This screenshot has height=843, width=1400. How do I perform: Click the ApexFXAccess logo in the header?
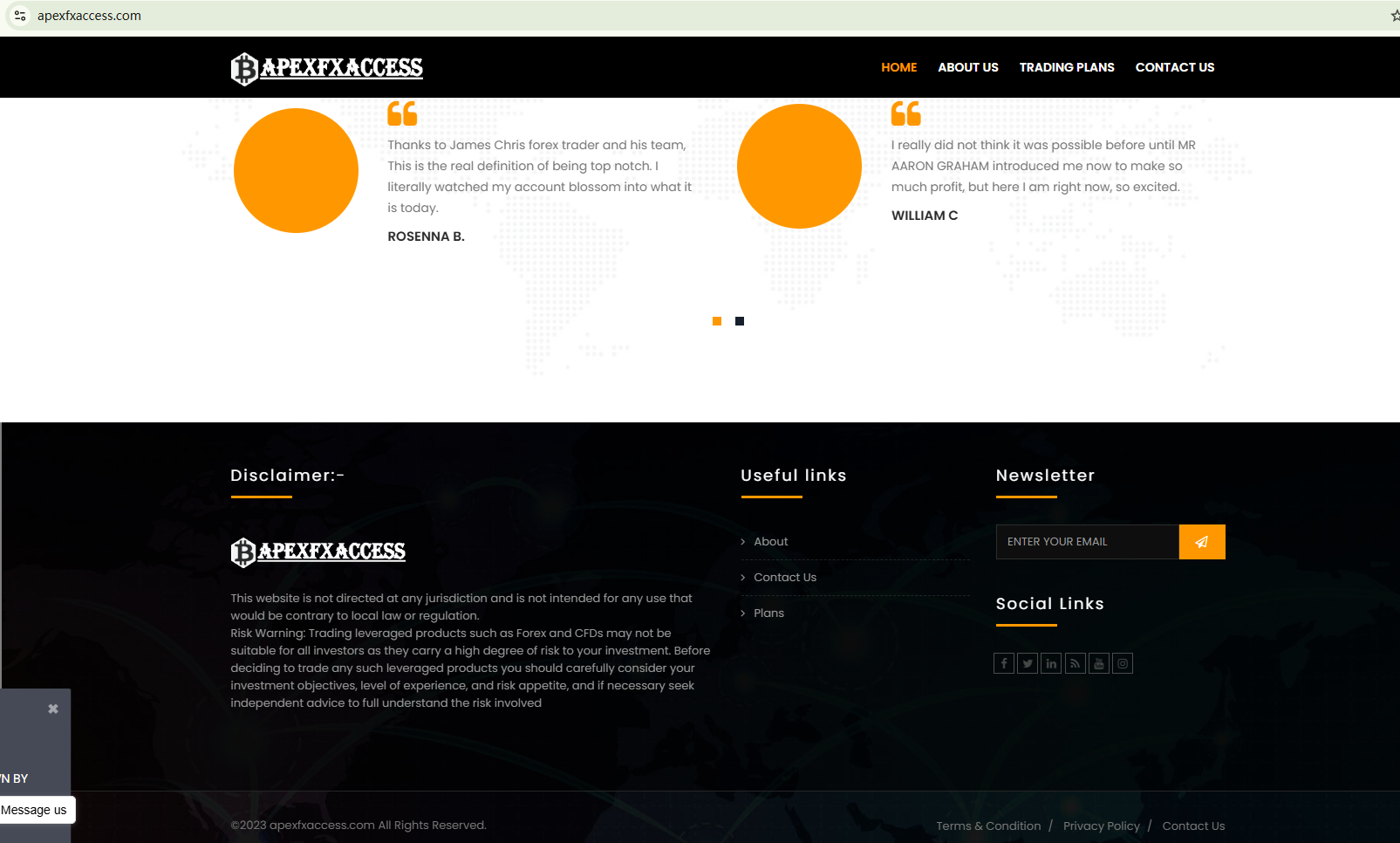tap(327, 68)
